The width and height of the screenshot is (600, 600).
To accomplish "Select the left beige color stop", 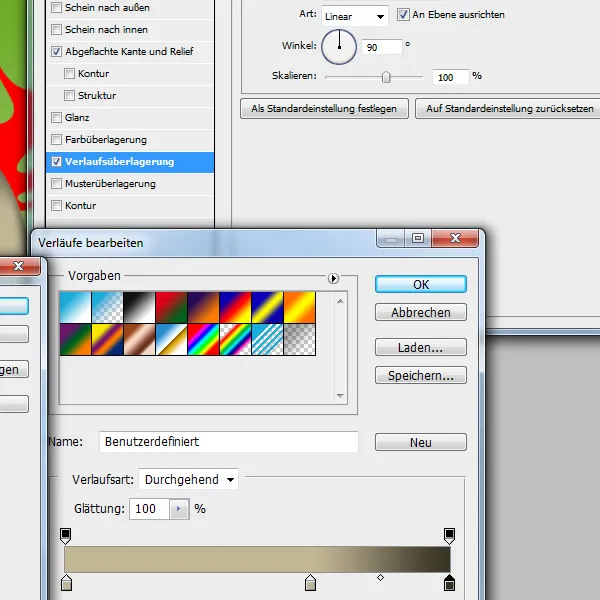I will click(x=67, y=582).
